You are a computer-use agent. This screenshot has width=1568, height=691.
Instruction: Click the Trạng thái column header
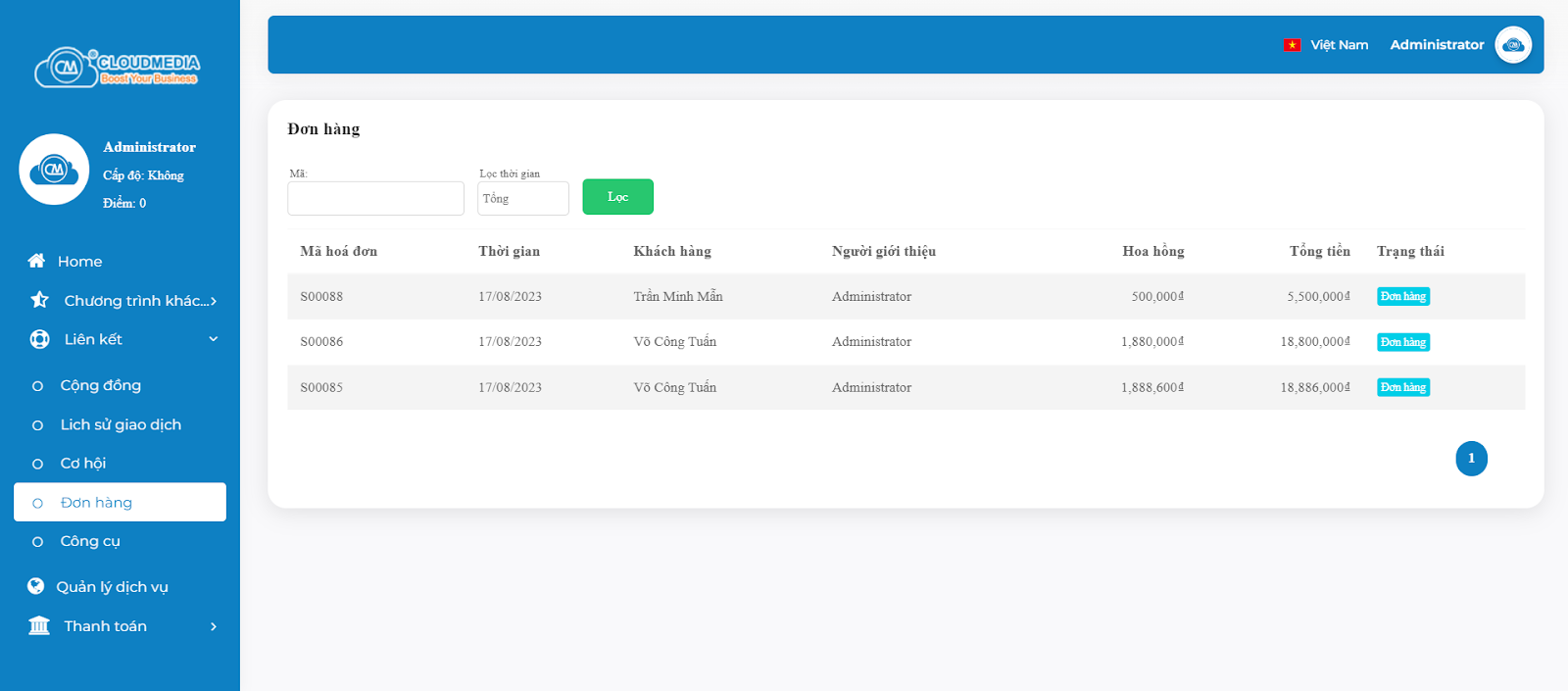1410,251
